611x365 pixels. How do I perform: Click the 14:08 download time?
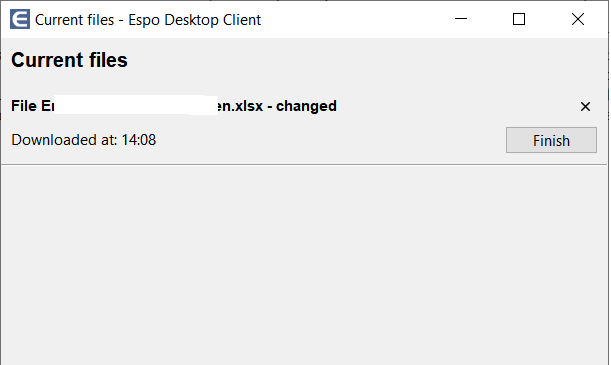click(139, 140)
